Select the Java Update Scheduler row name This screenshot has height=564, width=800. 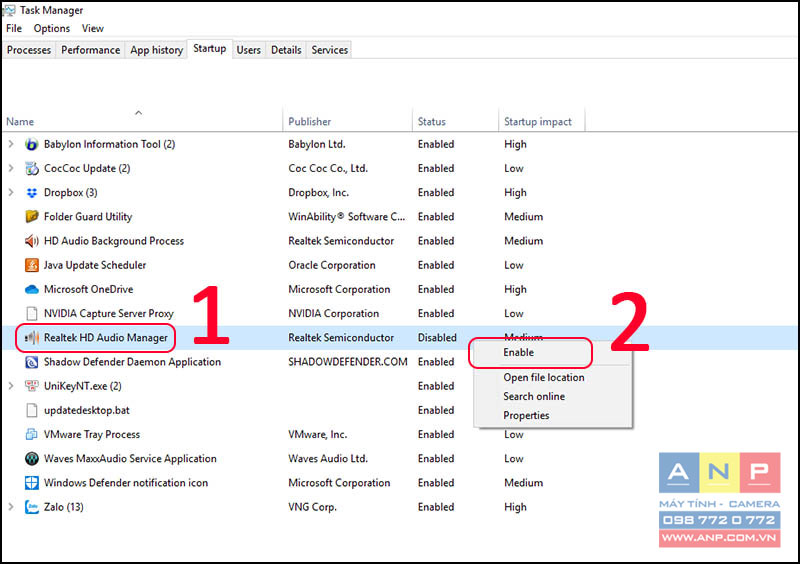point(95,265)
